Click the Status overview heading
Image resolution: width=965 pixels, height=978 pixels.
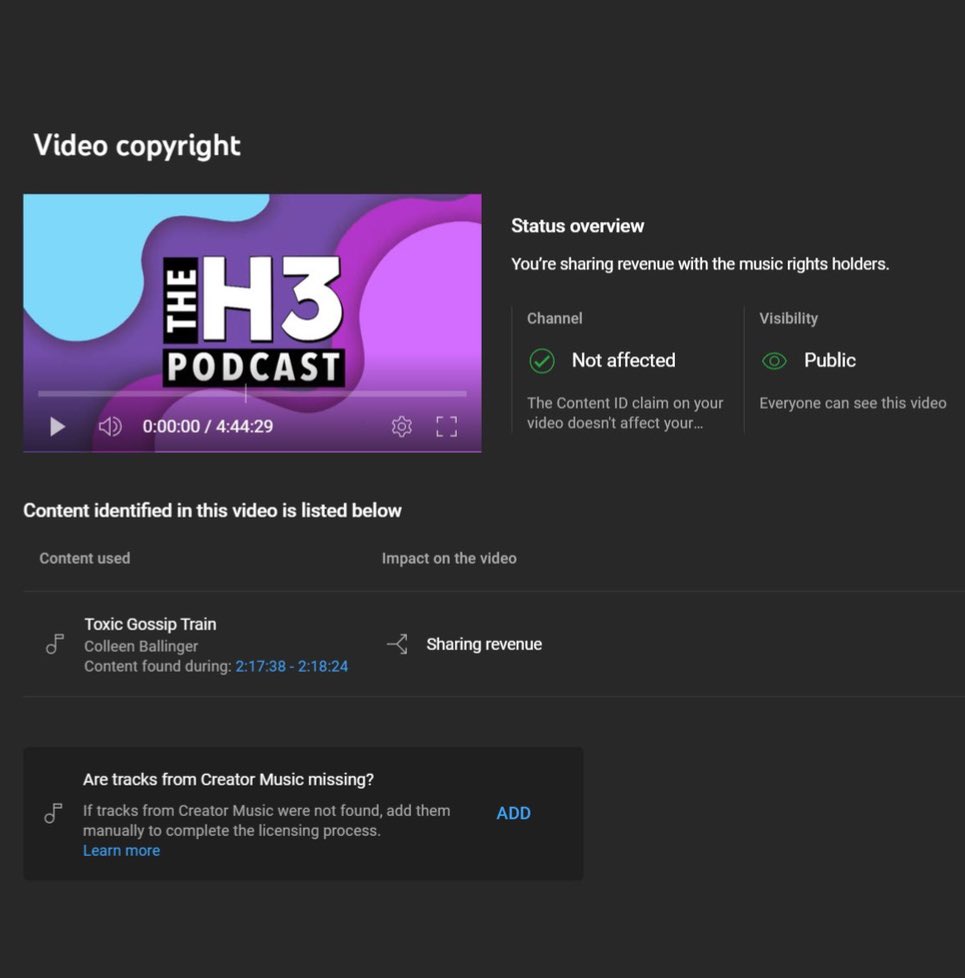coord(578,226)
